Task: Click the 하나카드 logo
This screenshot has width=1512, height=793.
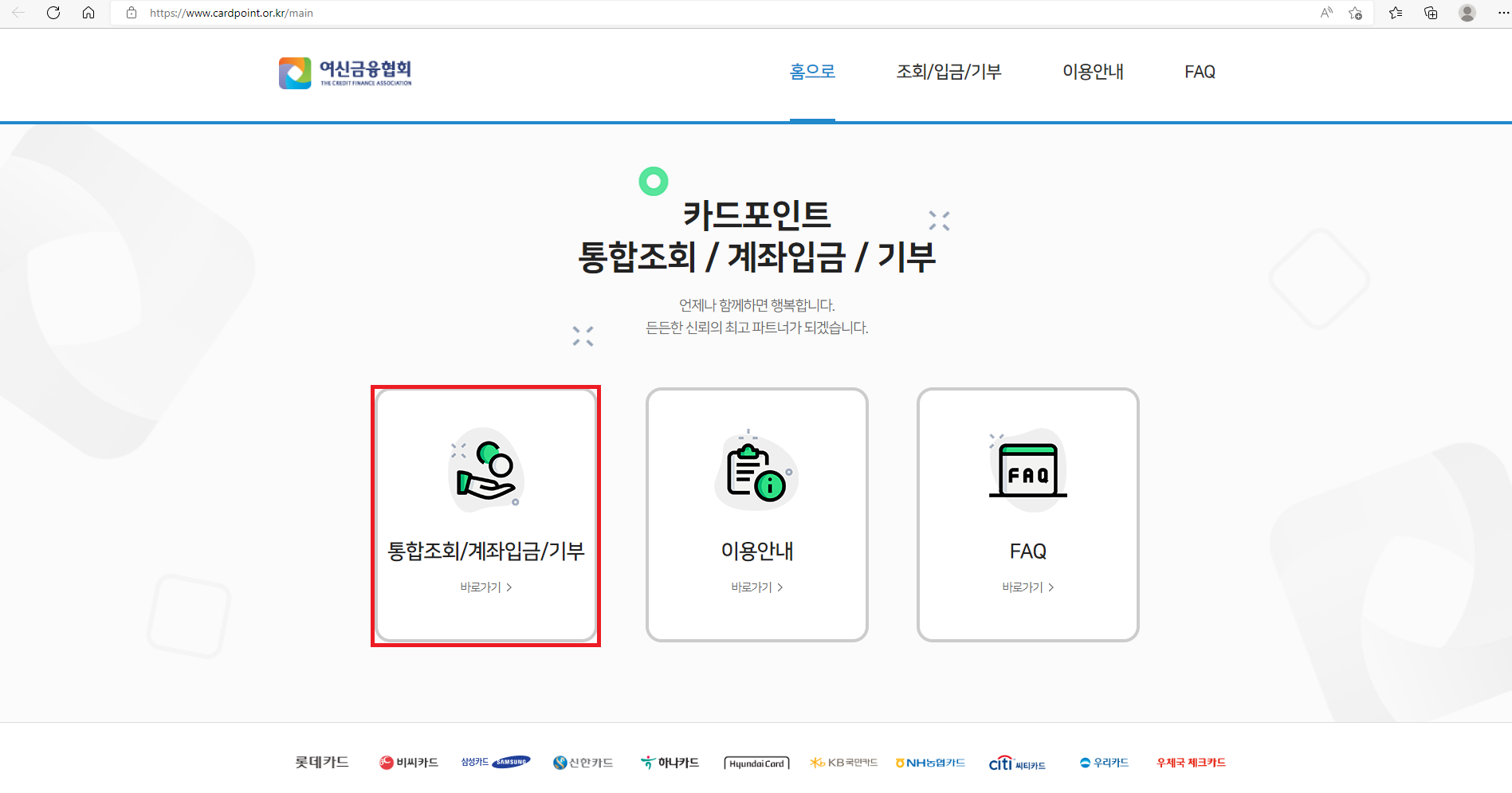Action: coord(670,762)
